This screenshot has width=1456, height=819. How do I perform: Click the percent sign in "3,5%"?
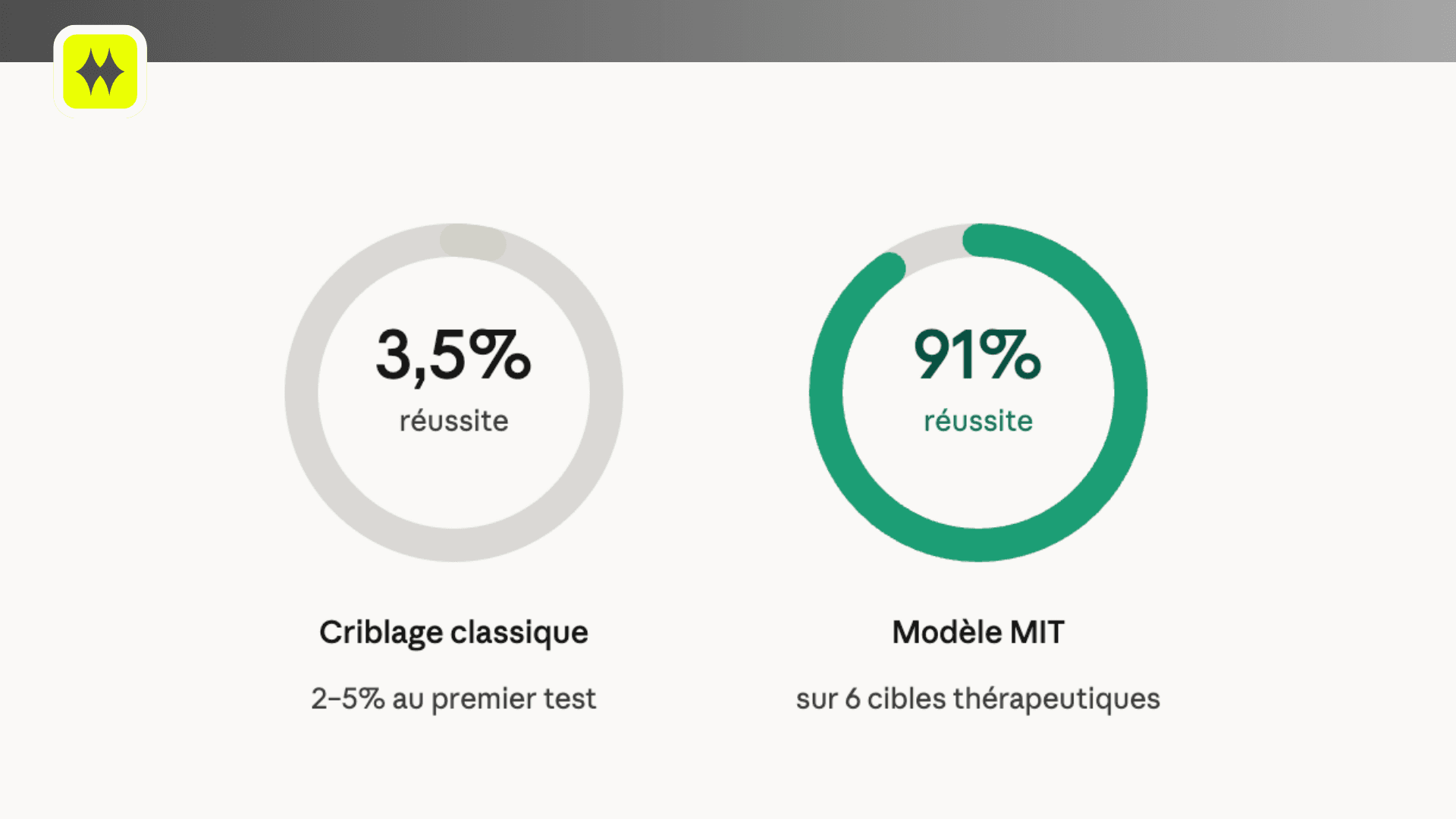499,354
